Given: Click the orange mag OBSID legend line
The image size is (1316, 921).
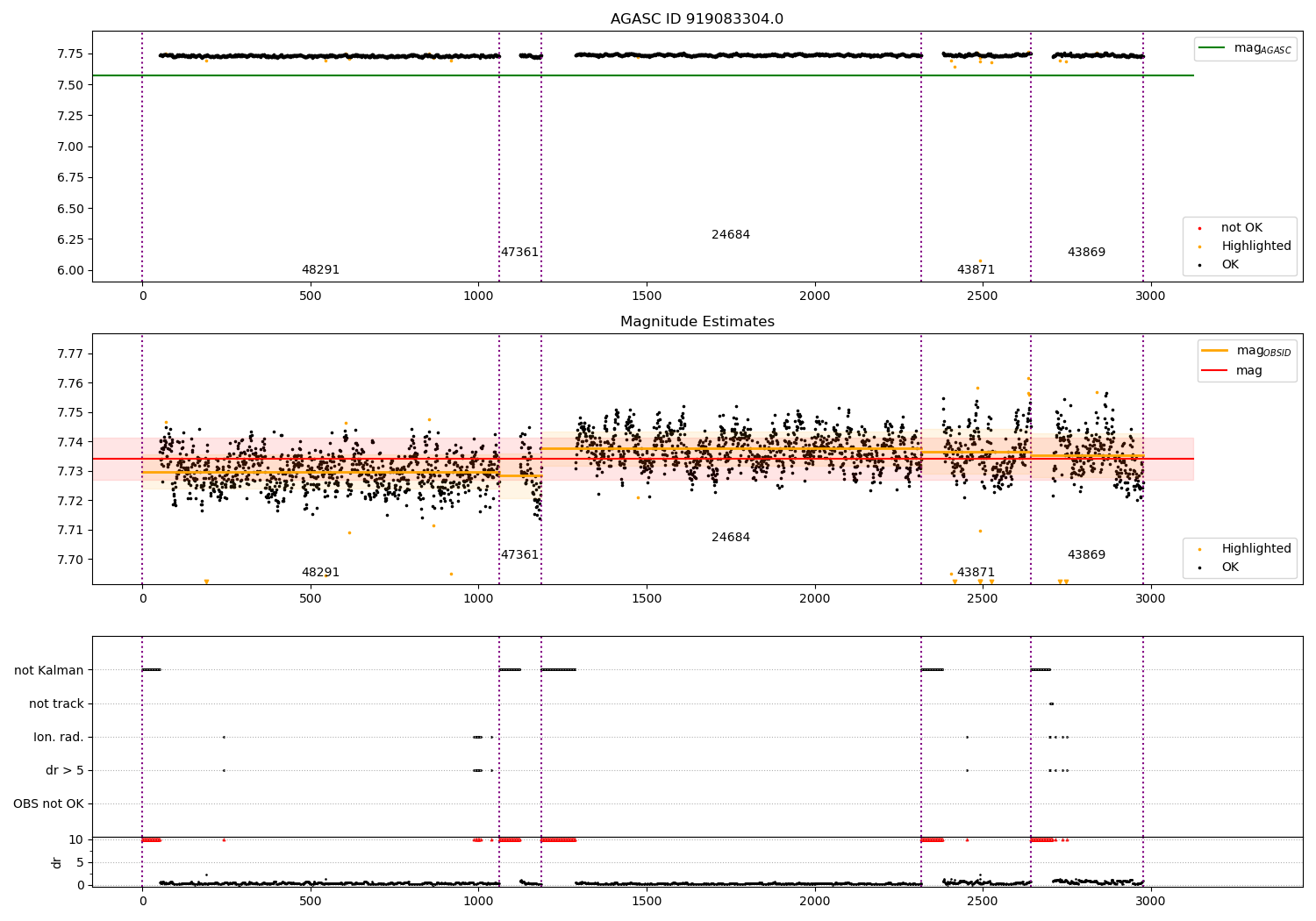Looking at the screenshot, I should point(1215,350).
